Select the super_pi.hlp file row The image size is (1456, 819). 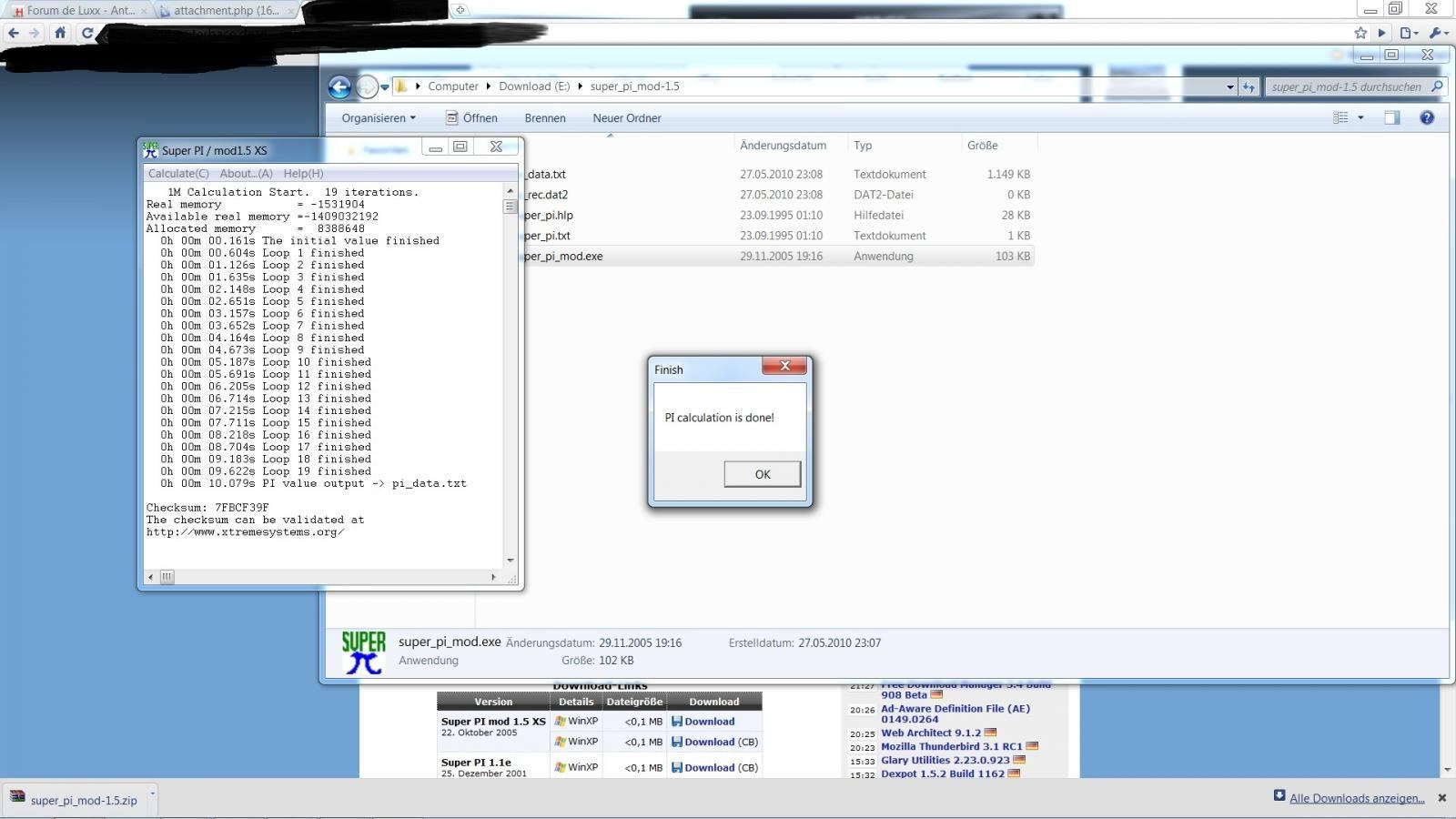pos(779,216)
